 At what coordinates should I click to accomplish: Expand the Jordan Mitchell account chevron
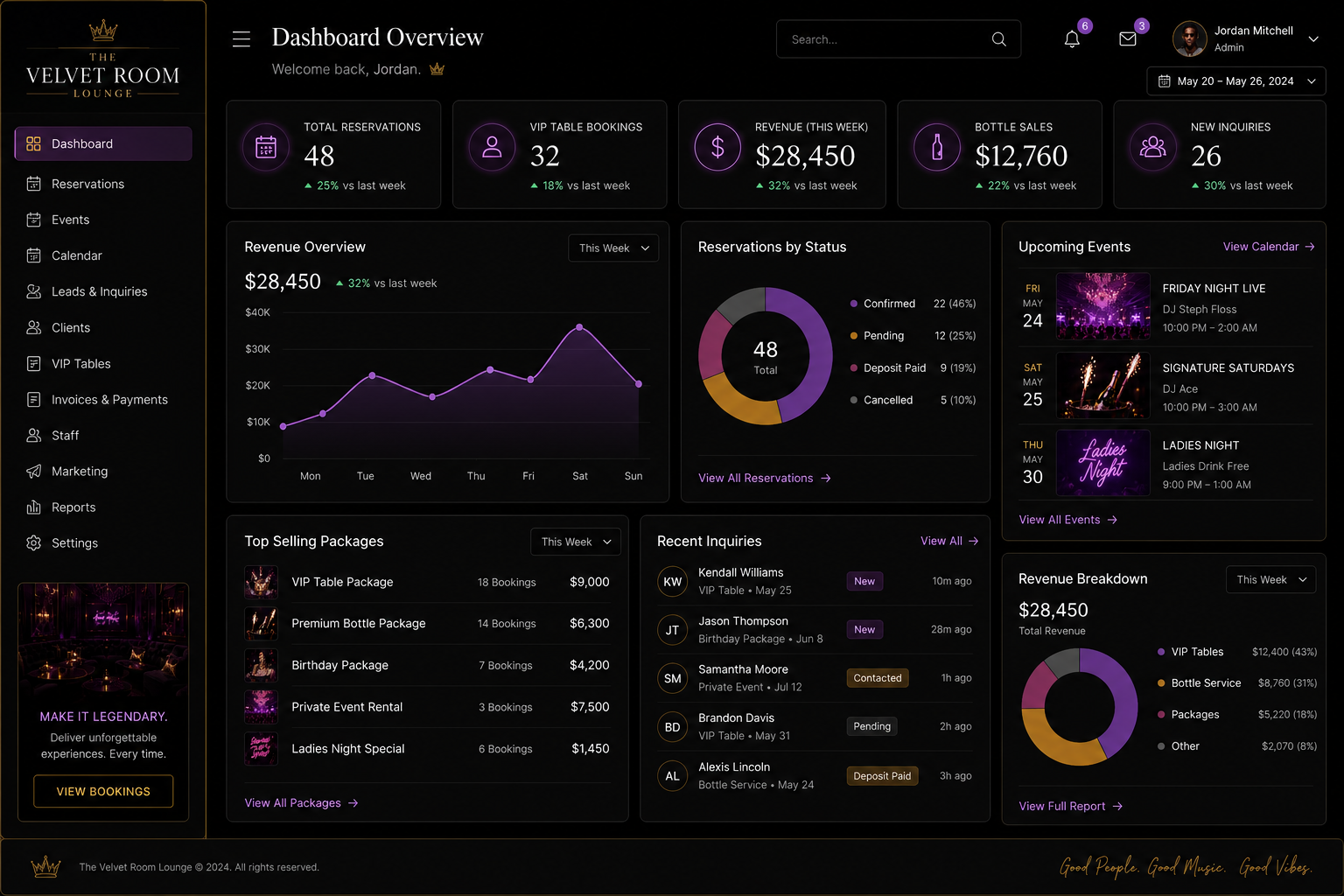pos(1313,39)
